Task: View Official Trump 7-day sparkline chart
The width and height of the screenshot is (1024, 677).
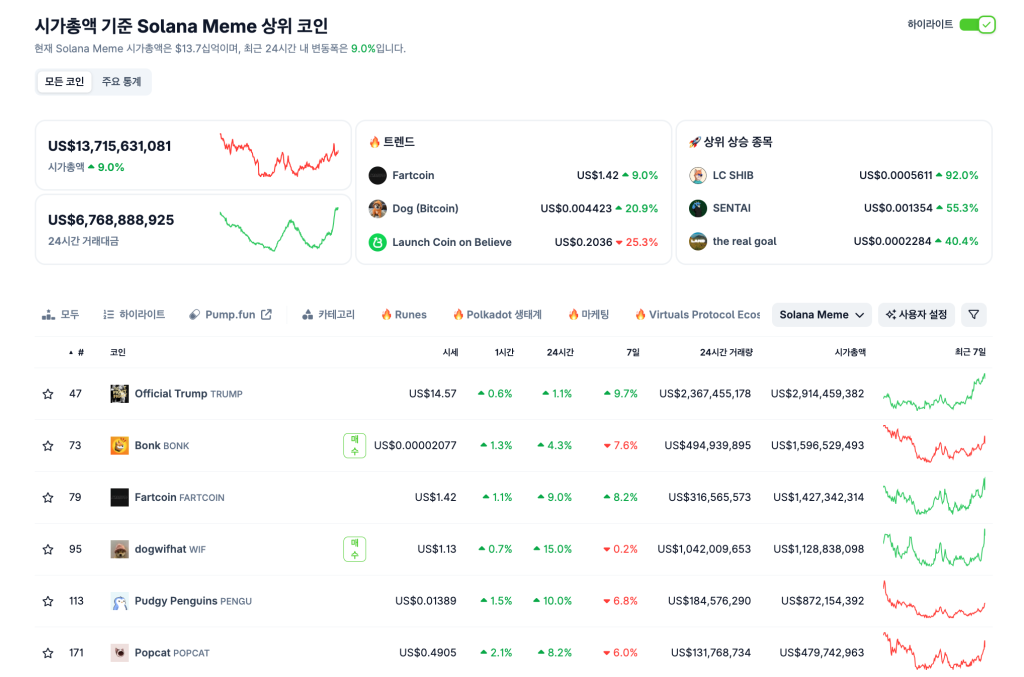Action: 934,393
